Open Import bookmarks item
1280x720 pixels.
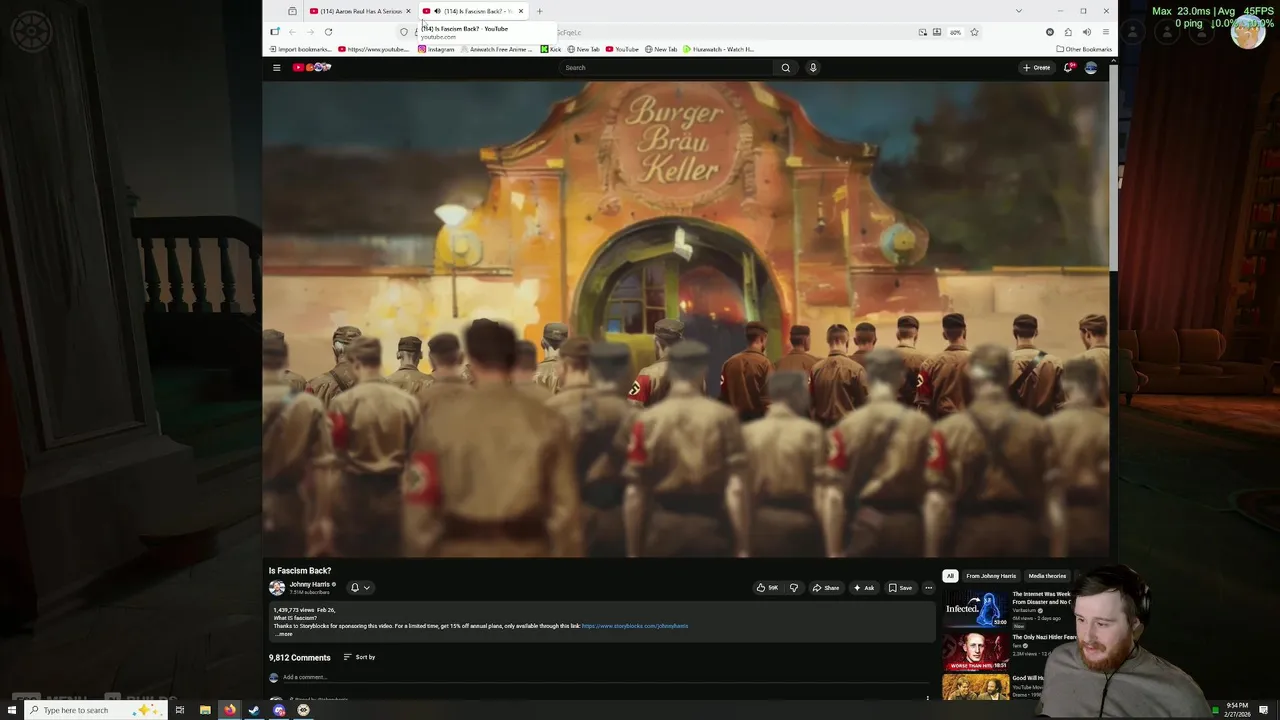(x=300, y=49)
